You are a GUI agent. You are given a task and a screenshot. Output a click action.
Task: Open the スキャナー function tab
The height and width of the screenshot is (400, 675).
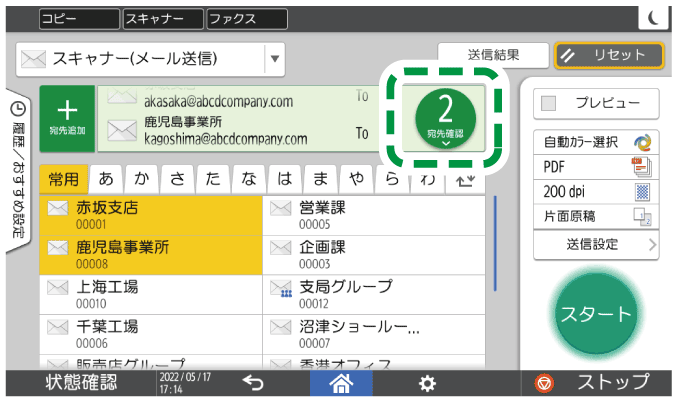pyautogui.click(x=163, y=19)
